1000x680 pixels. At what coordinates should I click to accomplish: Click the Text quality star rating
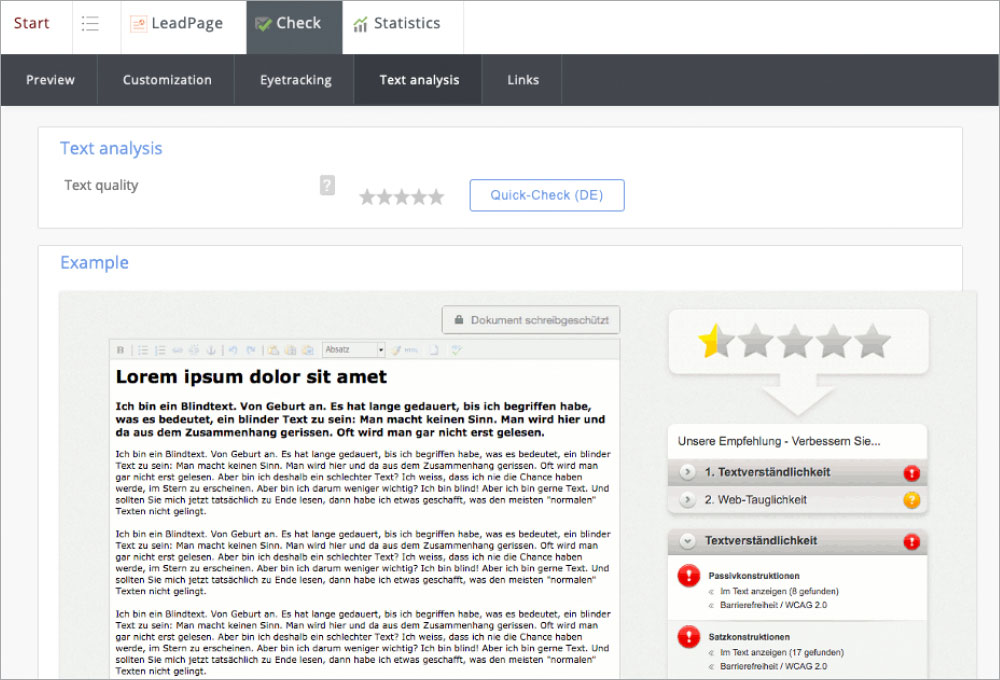pos(401,197)
